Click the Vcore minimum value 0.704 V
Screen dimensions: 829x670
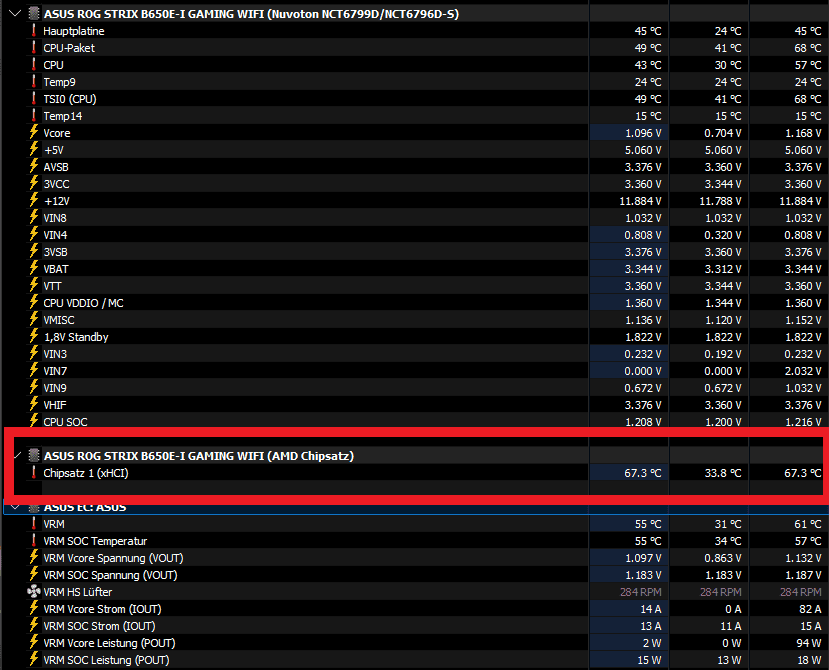[723, 133]
